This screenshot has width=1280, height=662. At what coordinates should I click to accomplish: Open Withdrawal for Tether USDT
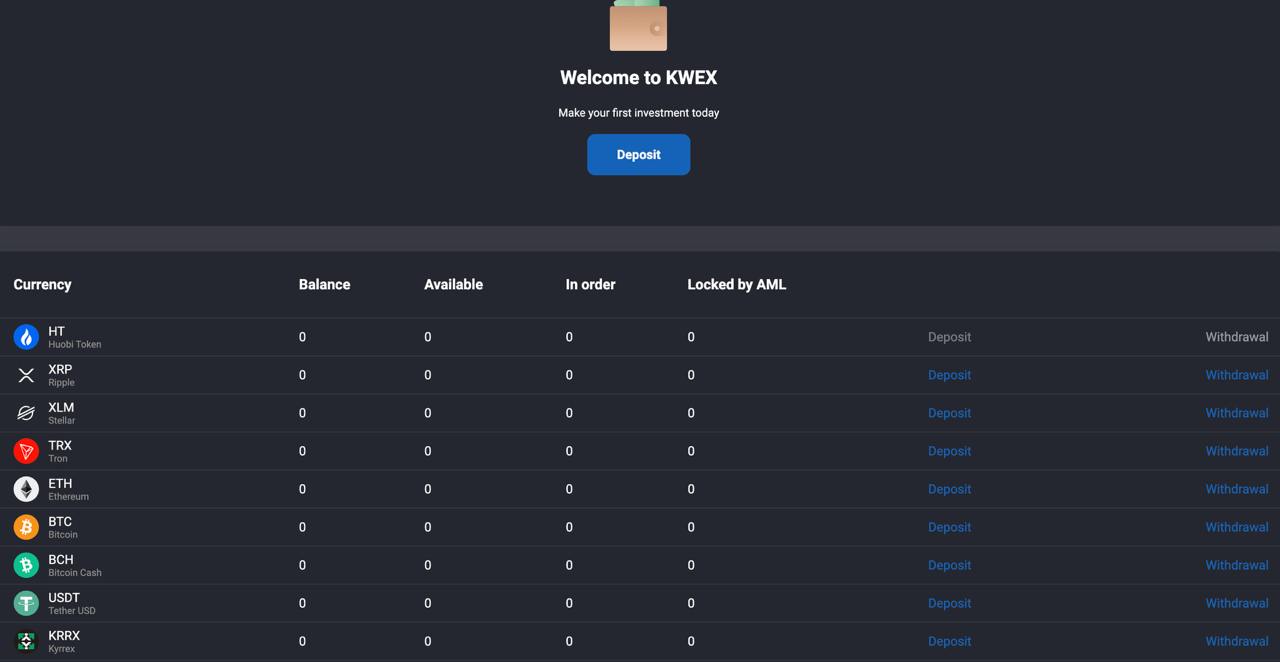(1236, 603)
